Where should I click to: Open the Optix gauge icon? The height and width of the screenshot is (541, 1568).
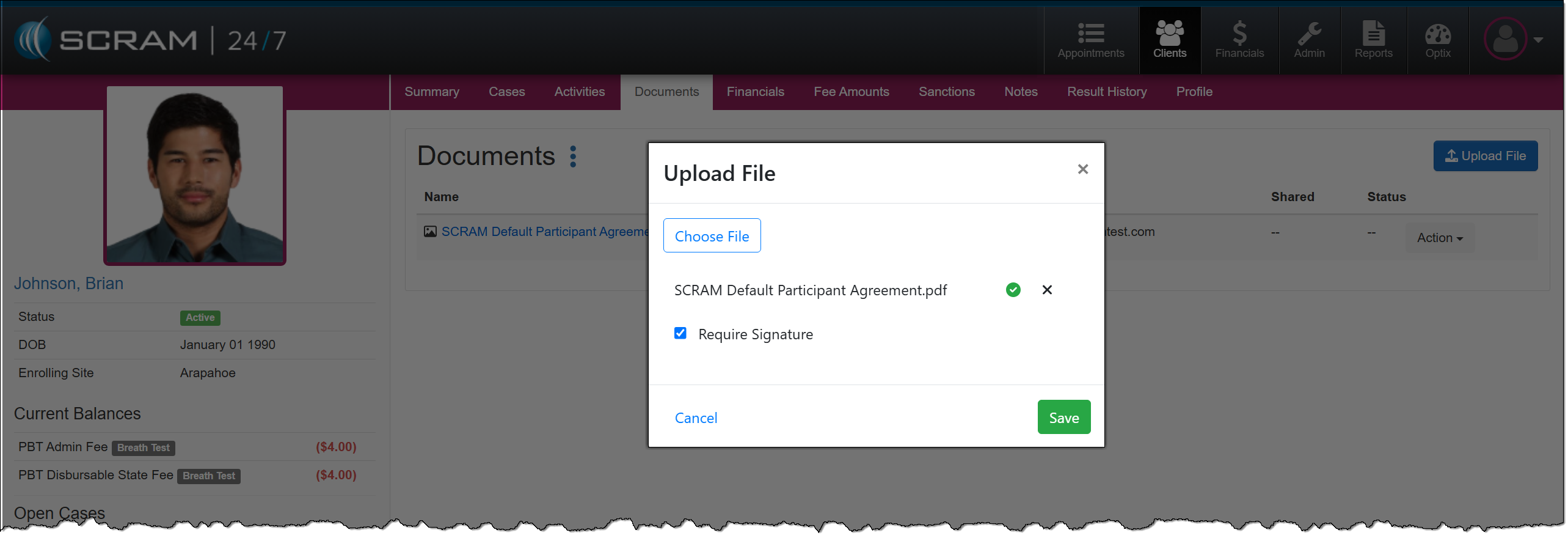point(1437,34)
